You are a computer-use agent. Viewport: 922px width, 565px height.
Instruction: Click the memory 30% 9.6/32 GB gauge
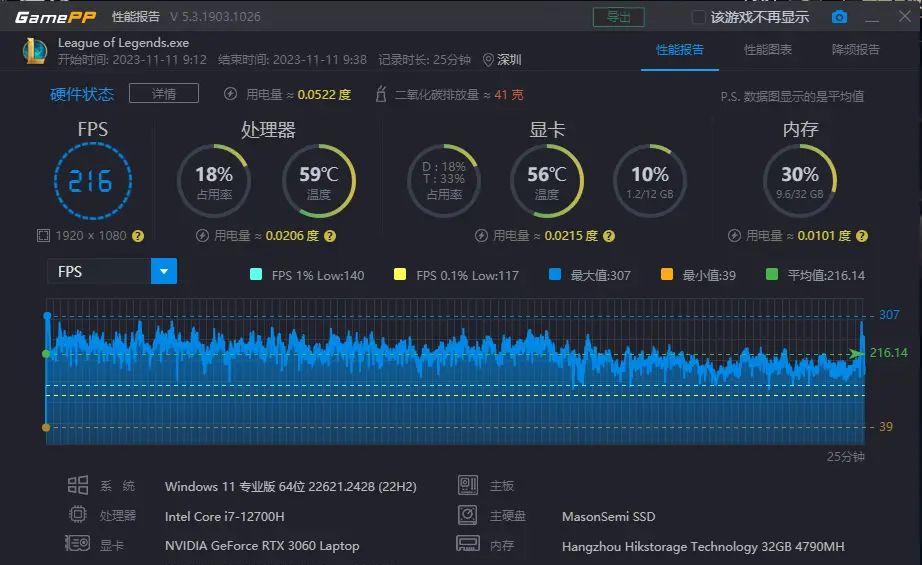800,180
